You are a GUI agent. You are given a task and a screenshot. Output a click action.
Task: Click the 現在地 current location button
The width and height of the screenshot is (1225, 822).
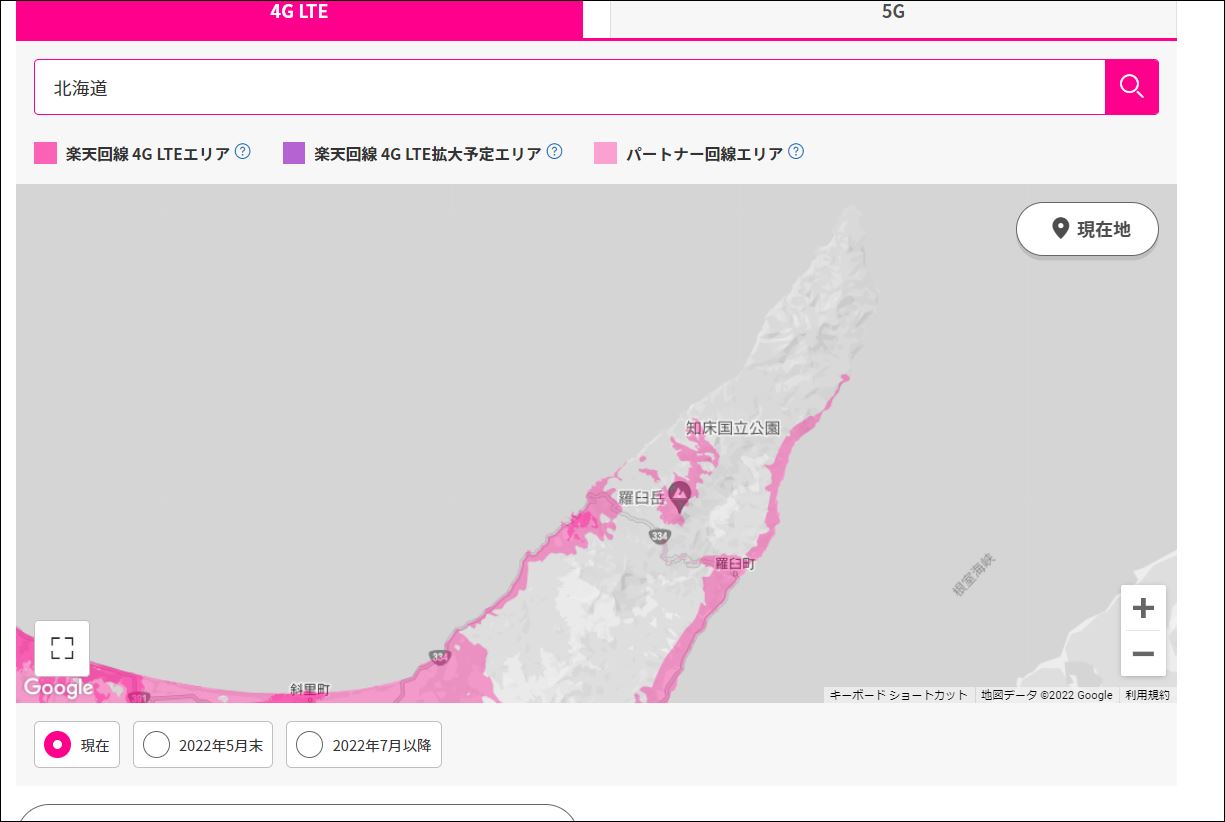coord(1087,229)
